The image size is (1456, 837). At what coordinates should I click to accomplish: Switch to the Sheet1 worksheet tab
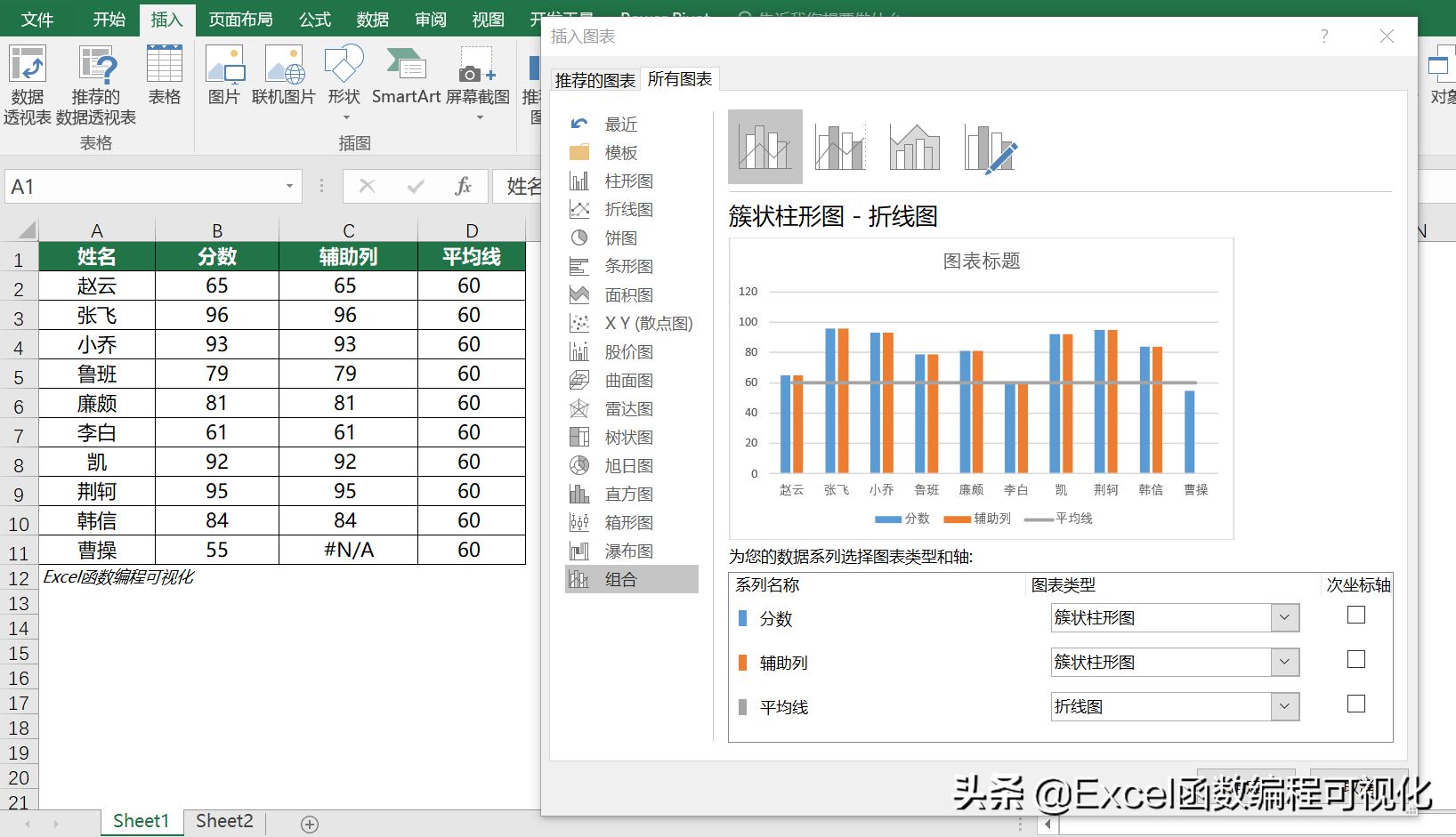coord(141,821)
